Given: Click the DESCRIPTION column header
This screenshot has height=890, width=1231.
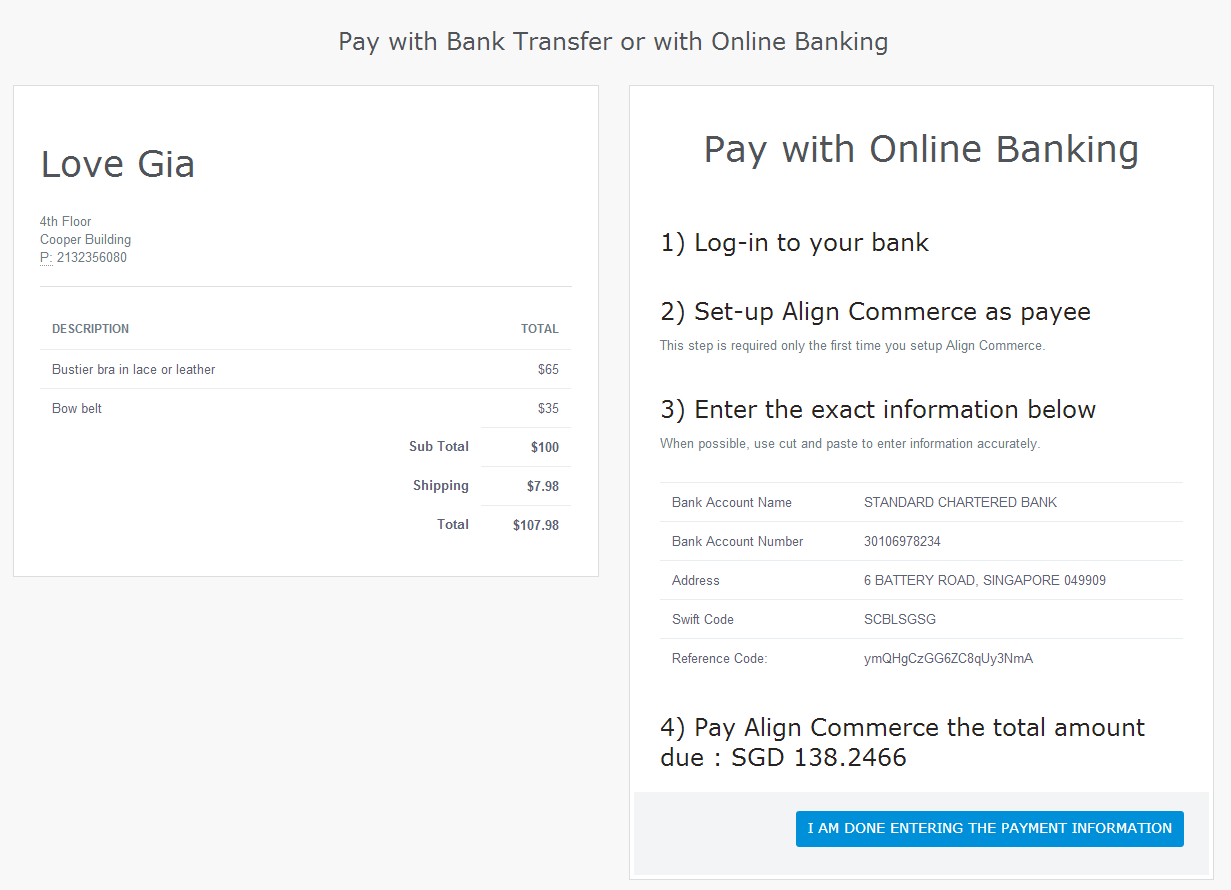Looking at the screenshot, I should pyautogui.click(x=90, y=329).
